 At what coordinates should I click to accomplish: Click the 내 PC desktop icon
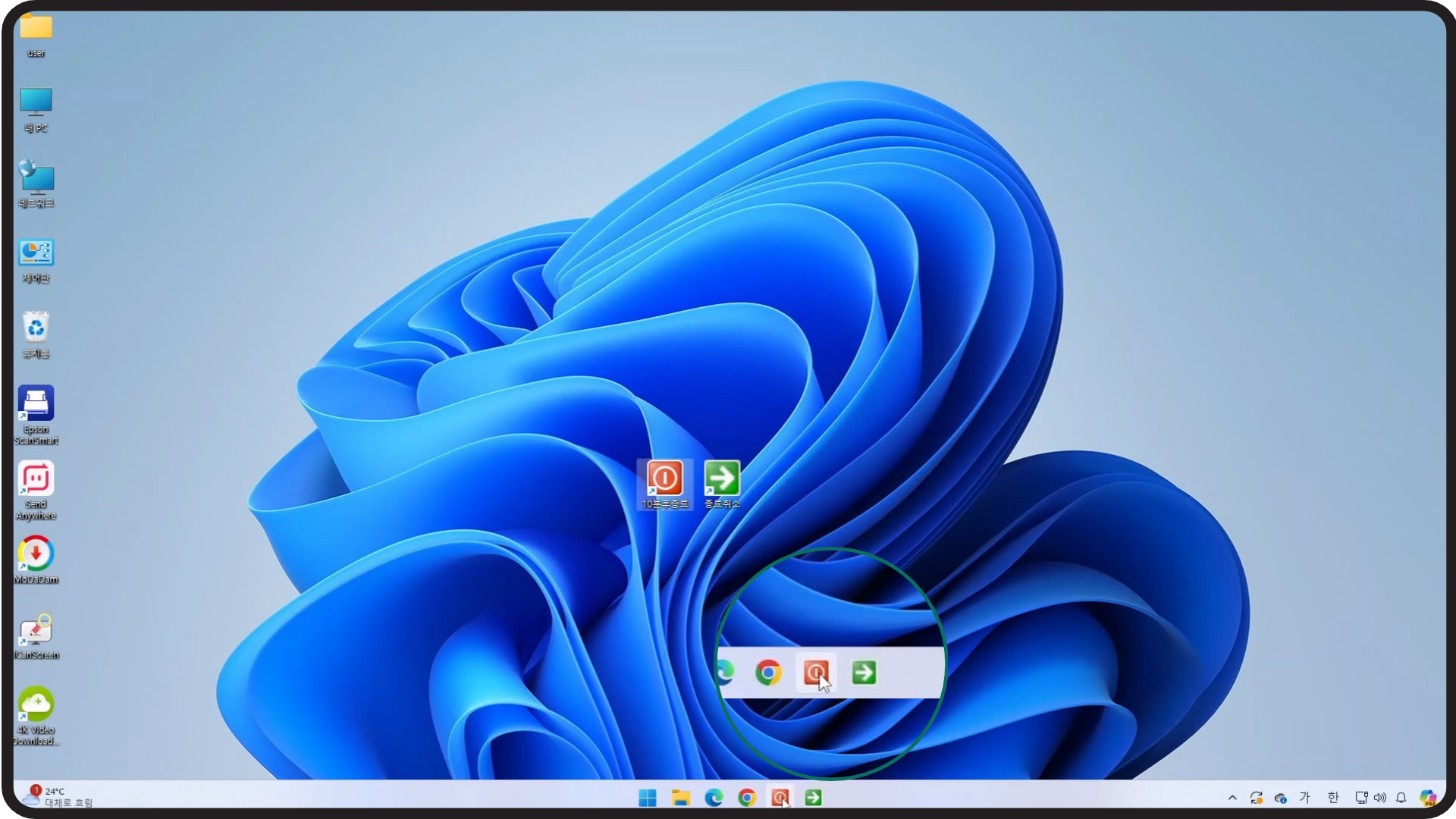point(36,104)
